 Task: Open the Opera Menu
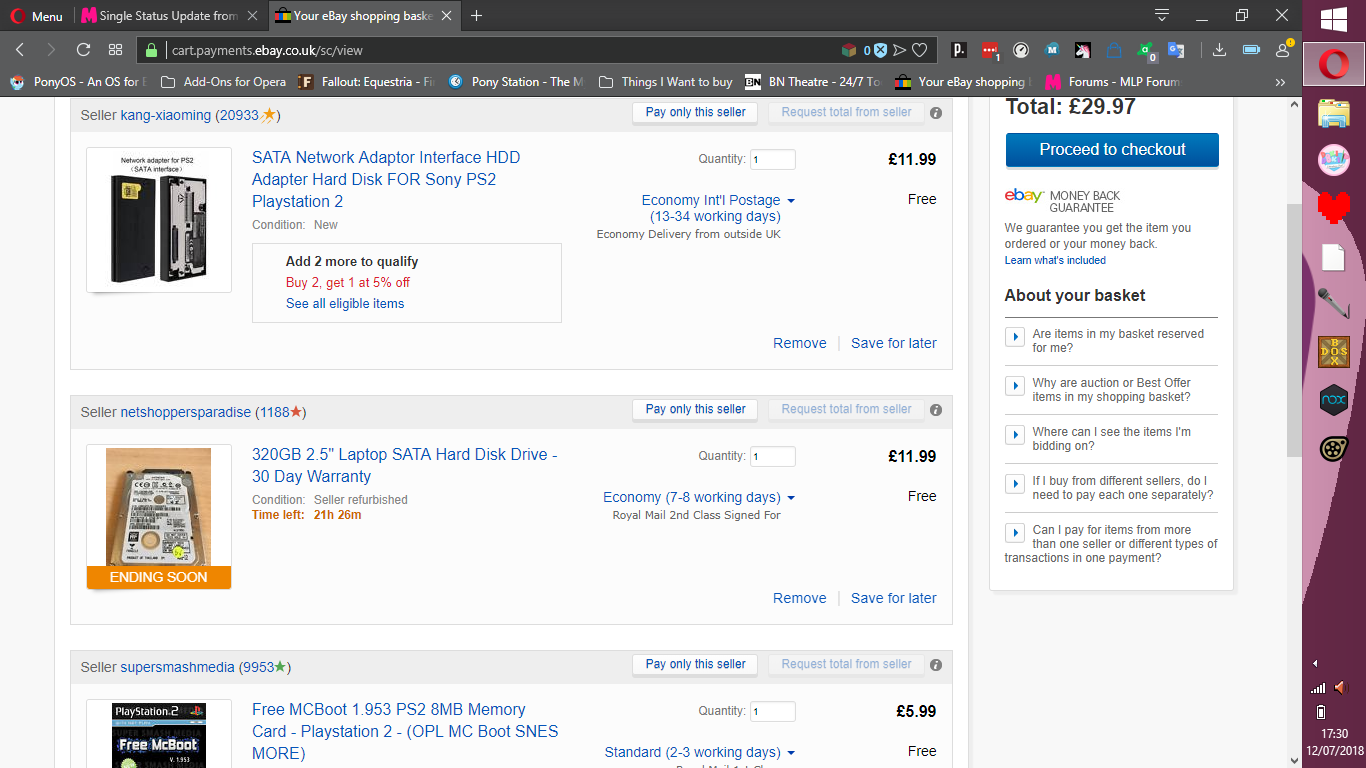[37, 16]
